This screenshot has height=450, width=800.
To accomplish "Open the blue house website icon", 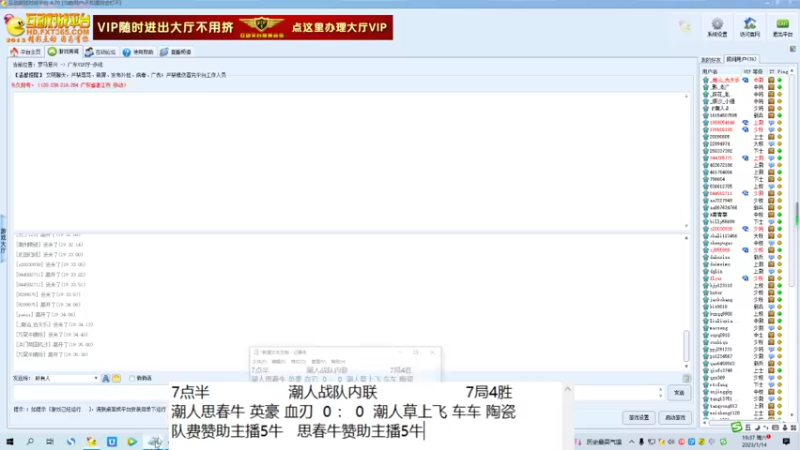I will (x=749, y=28).
